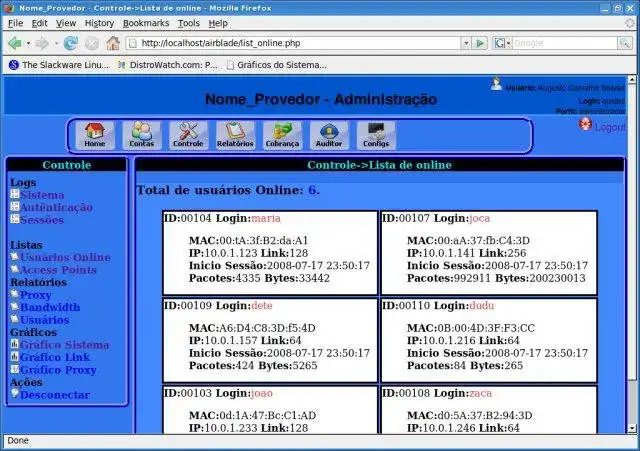Viewport: 640px width, 451px height.
Task: Open the search engine selector dropdown
Action: point(502,43)
